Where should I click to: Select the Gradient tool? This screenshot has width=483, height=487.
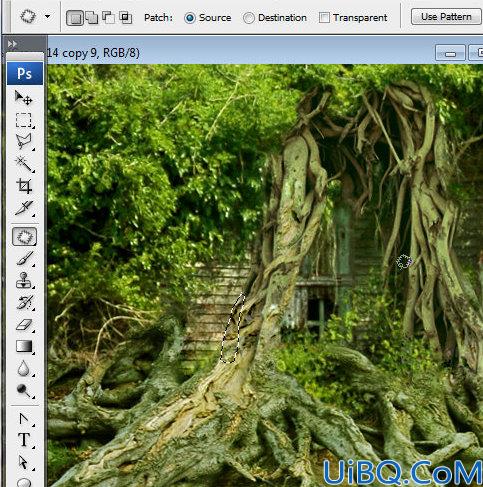pos(24,347)
